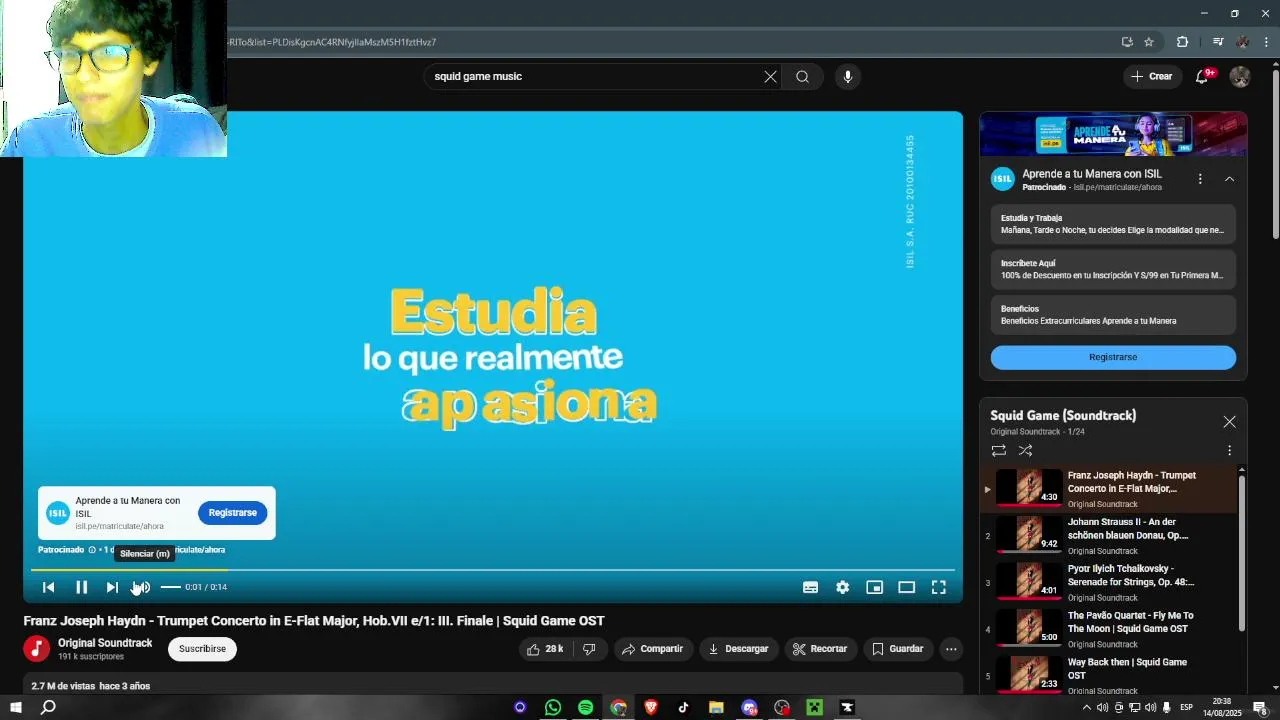Bookmark this page with the star icon
The height and width of the screenshot is (720, 1280).
pos(1149,42)
